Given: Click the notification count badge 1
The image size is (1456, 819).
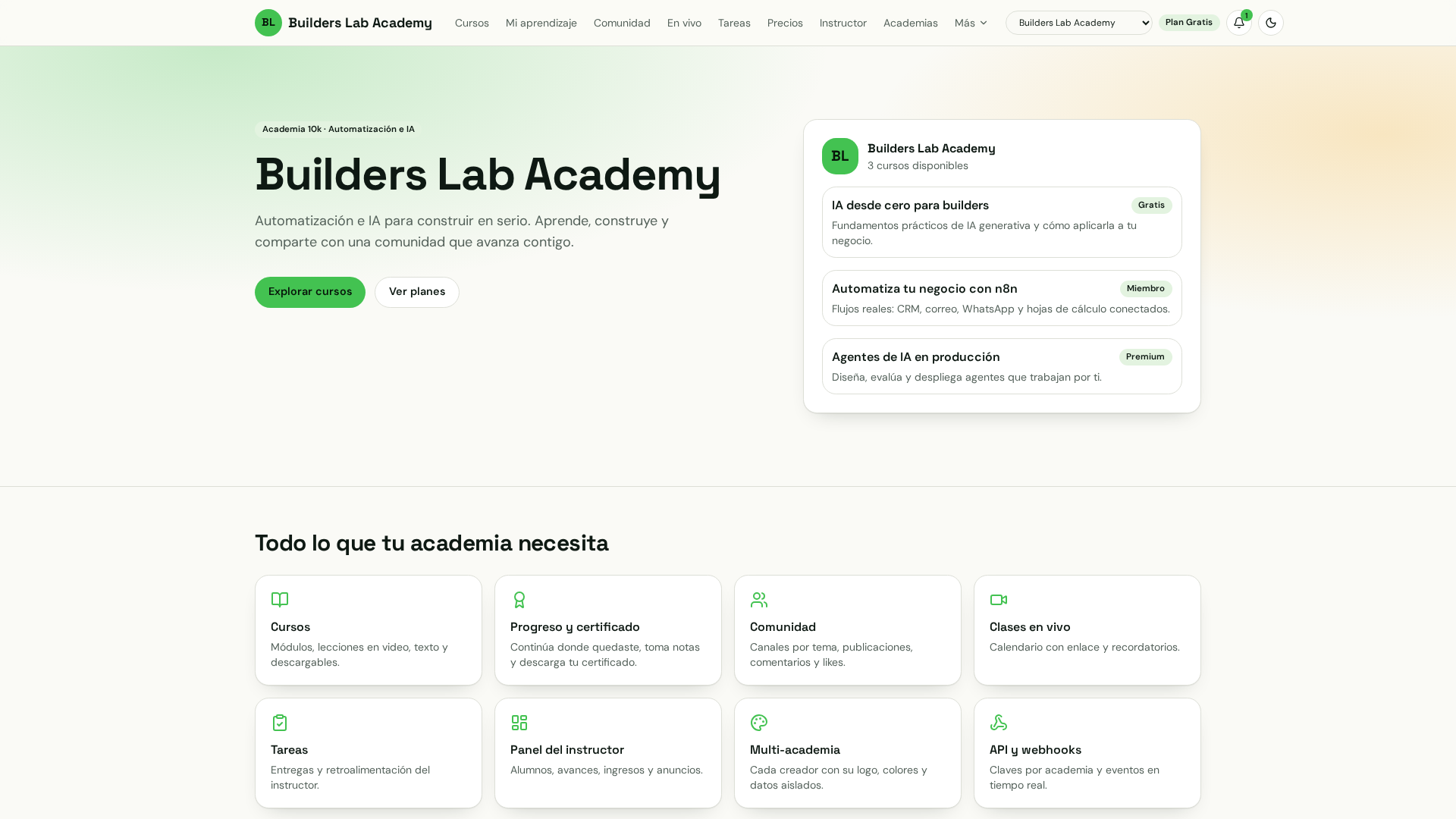Looking at the screenshot, I should click(1247, 15).
